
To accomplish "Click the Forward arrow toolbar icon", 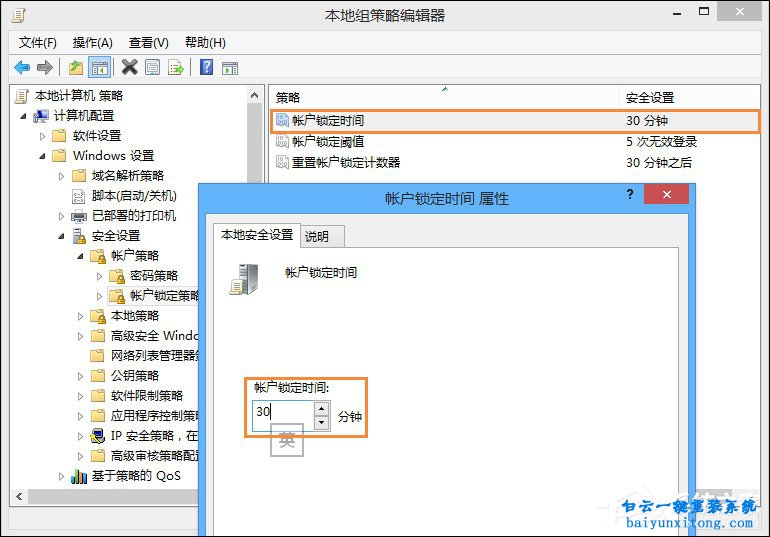I will point(45,67).
